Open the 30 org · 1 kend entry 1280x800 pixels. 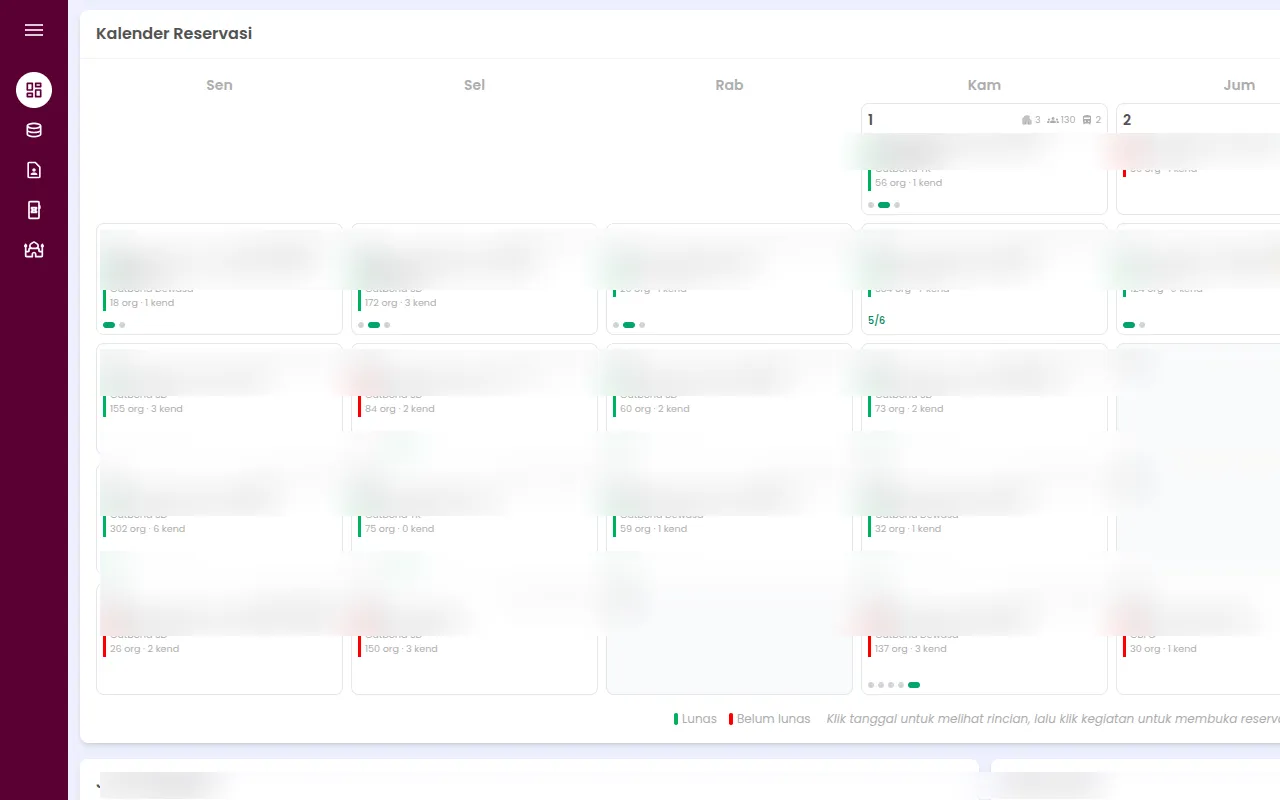point(1163,649)
